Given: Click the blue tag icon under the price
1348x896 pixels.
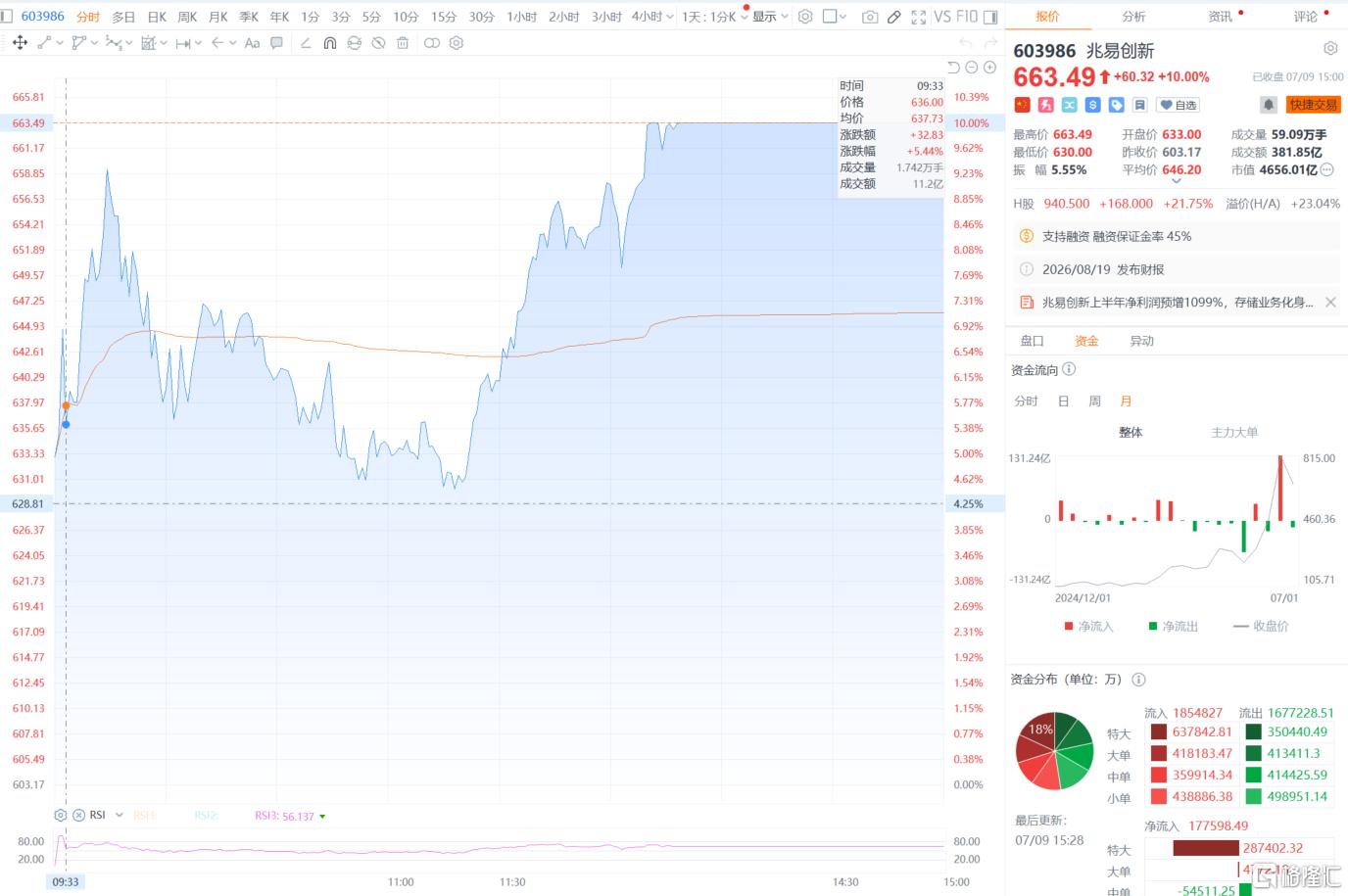Looking at the screenshot, I should coord(1116,105).
